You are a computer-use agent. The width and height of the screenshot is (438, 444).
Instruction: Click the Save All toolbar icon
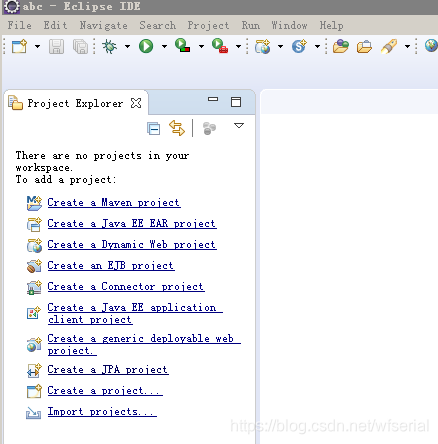(x=80, y=46)
